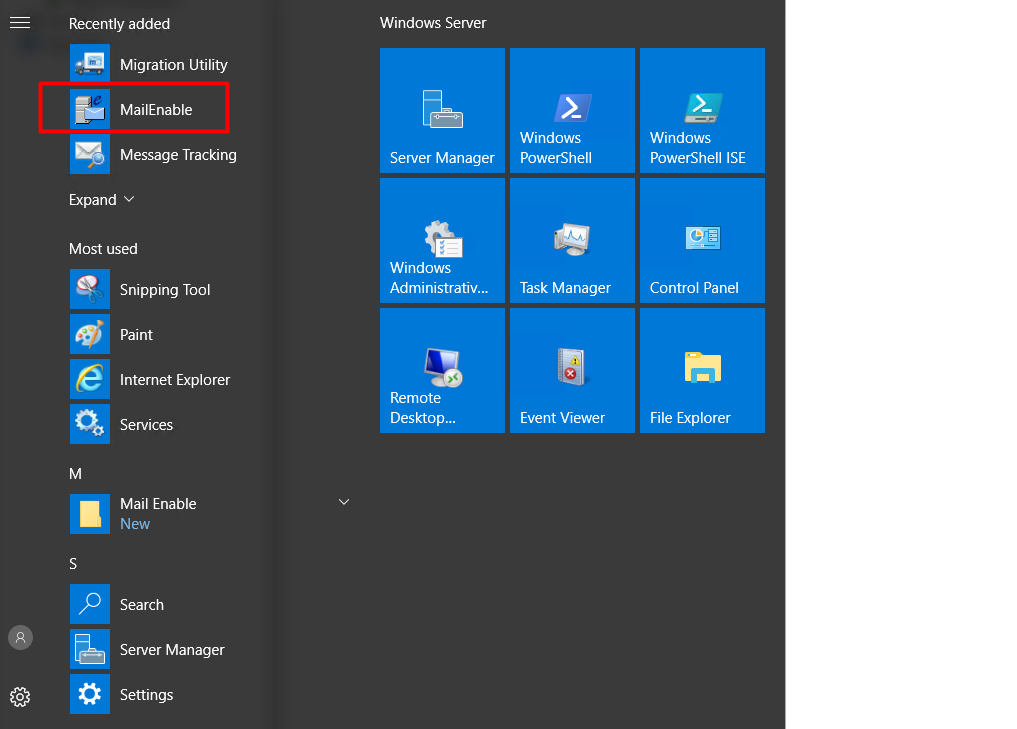
Task: Open the Remote Desktop tile
Action: (x=442, y=370)
